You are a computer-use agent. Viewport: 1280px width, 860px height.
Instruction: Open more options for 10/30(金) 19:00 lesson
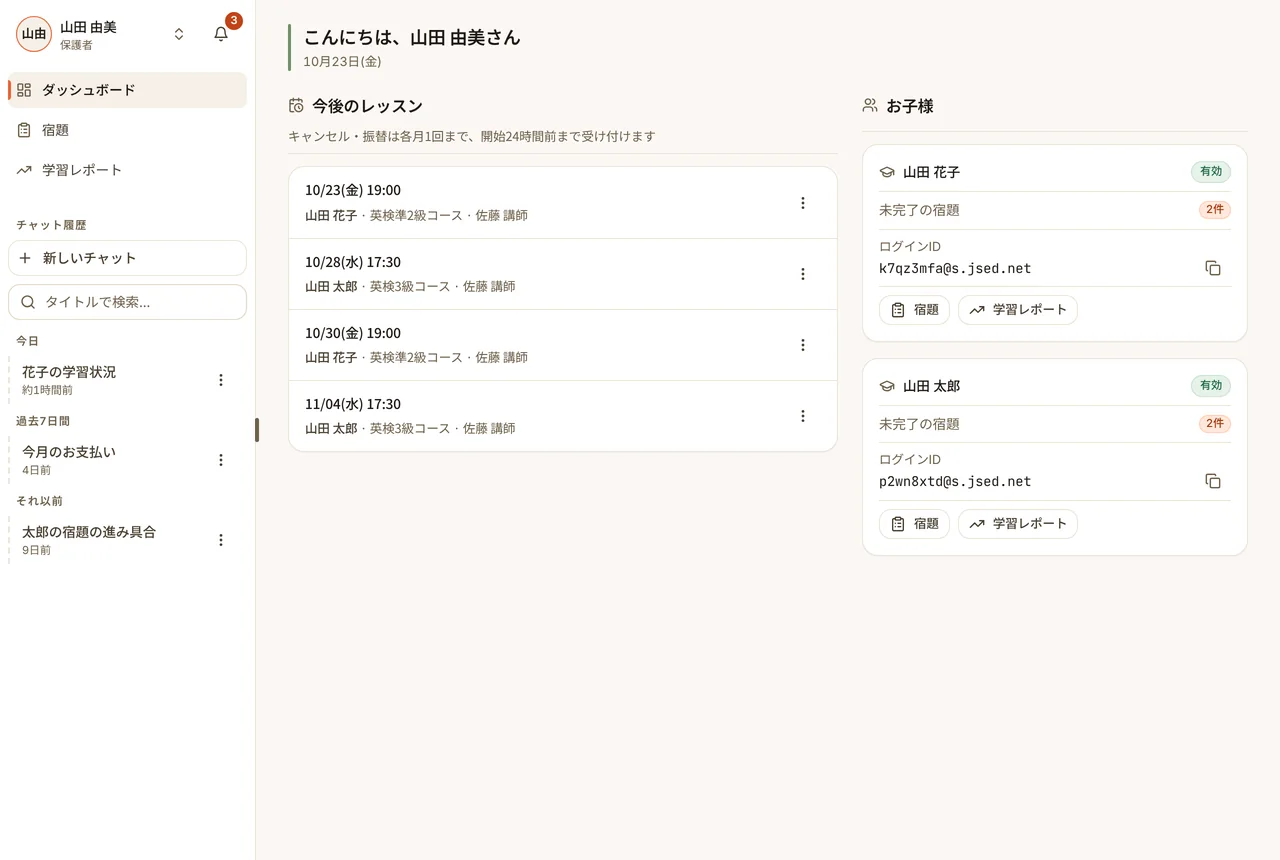click(x=802, y=345)
